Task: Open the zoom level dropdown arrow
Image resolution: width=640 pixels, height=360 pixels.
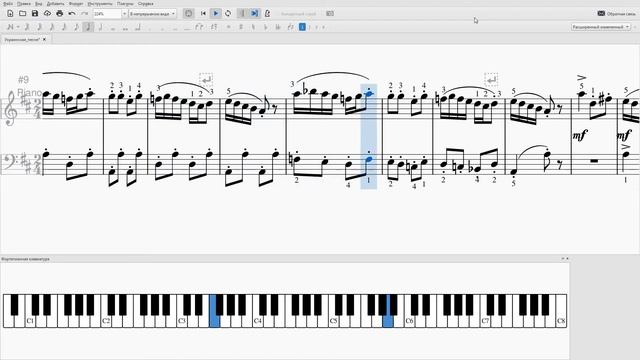Action: [x=124, y=13]
